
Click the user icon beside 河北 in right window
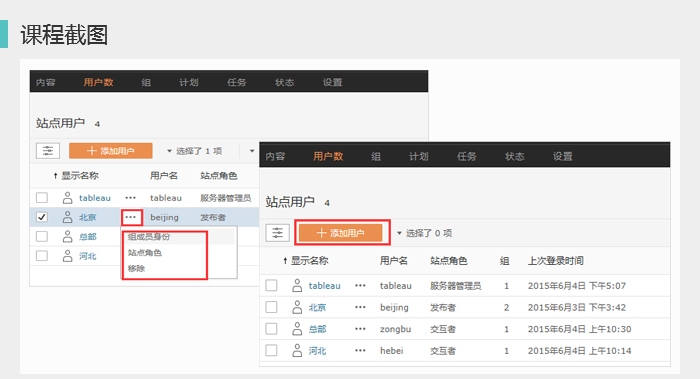pyautogui.click(x=297, y=350)
